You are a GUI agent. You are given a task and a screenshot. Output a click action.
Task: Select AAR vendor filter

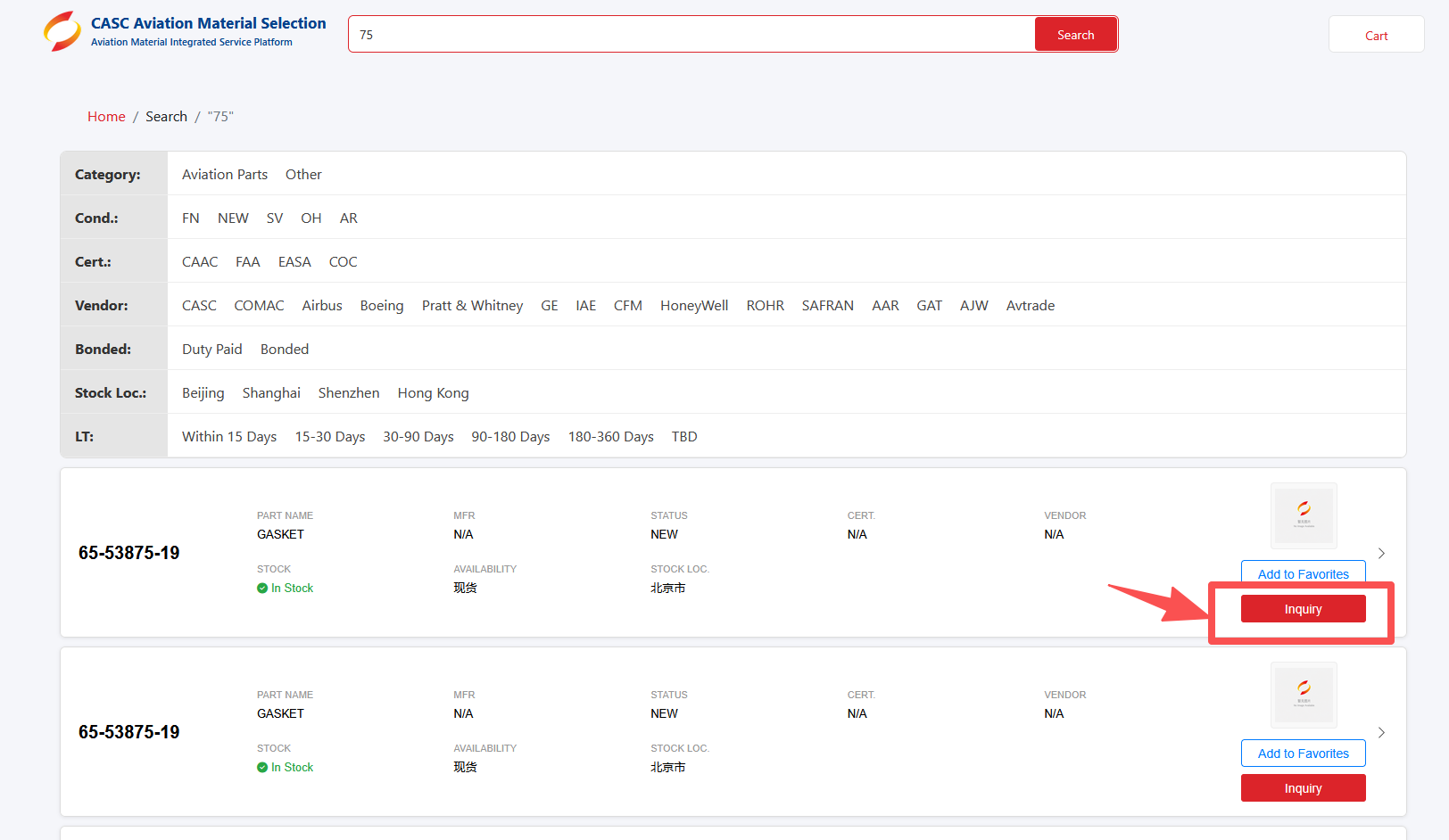[x=885, y=306]
